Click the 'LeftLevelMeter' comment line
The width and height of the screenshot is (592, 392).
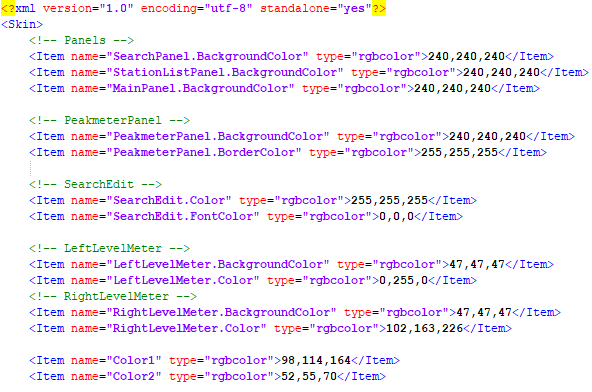pyautogui.click(x=109, y=248)
